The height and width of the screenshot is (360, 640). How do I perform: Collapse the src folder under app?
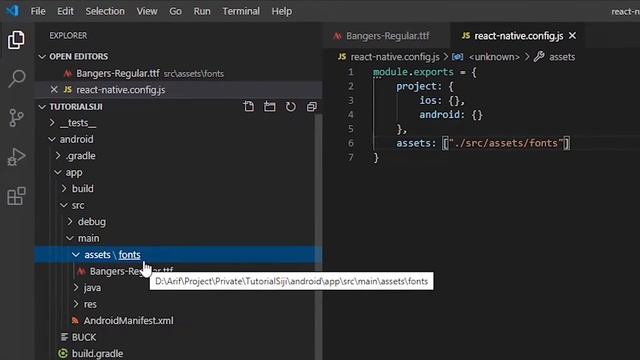coord(64,205)
